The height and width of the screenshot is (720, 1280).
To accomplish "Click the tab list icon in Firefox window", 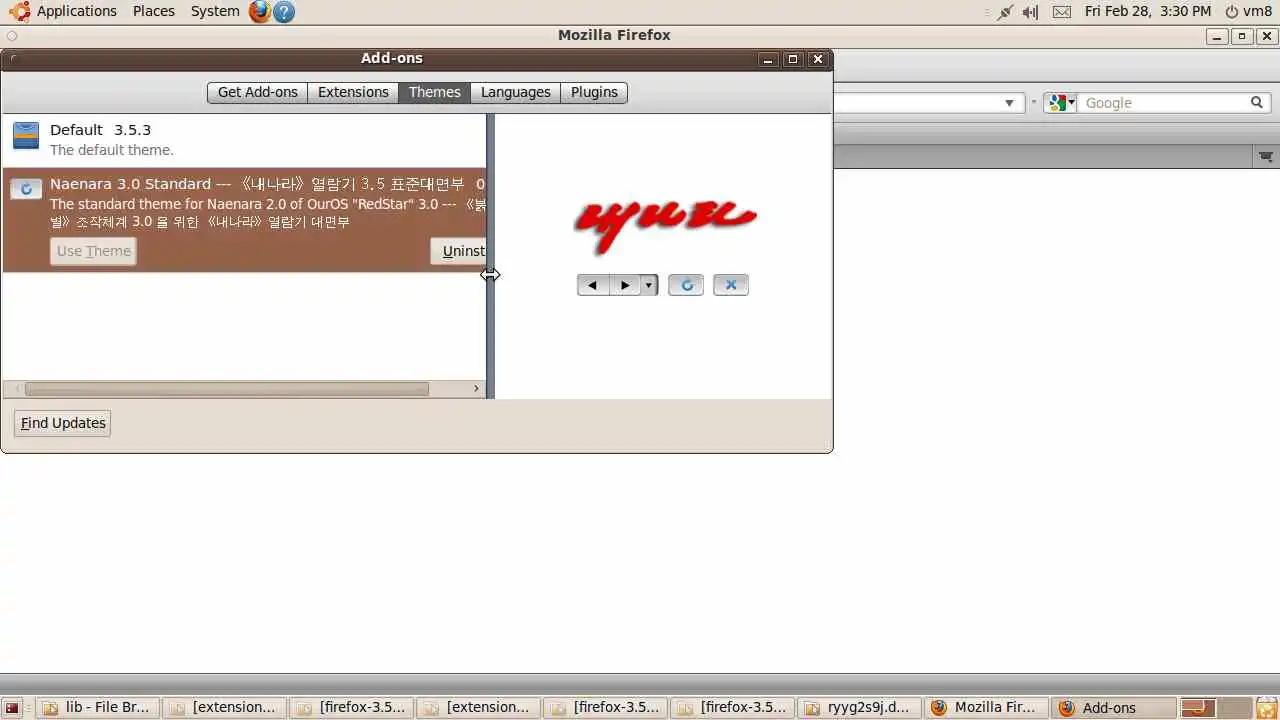I will [1266, 157].
